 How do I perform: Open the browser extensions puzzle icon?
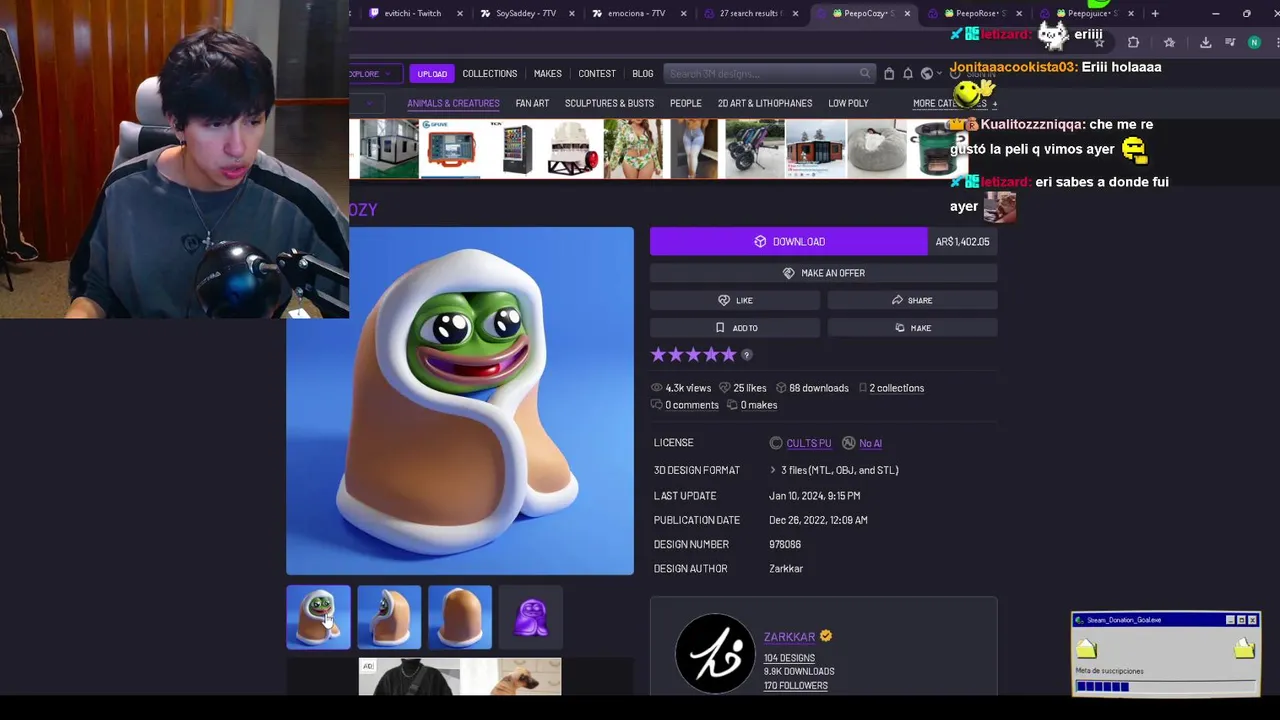(x=1133, y=42)
